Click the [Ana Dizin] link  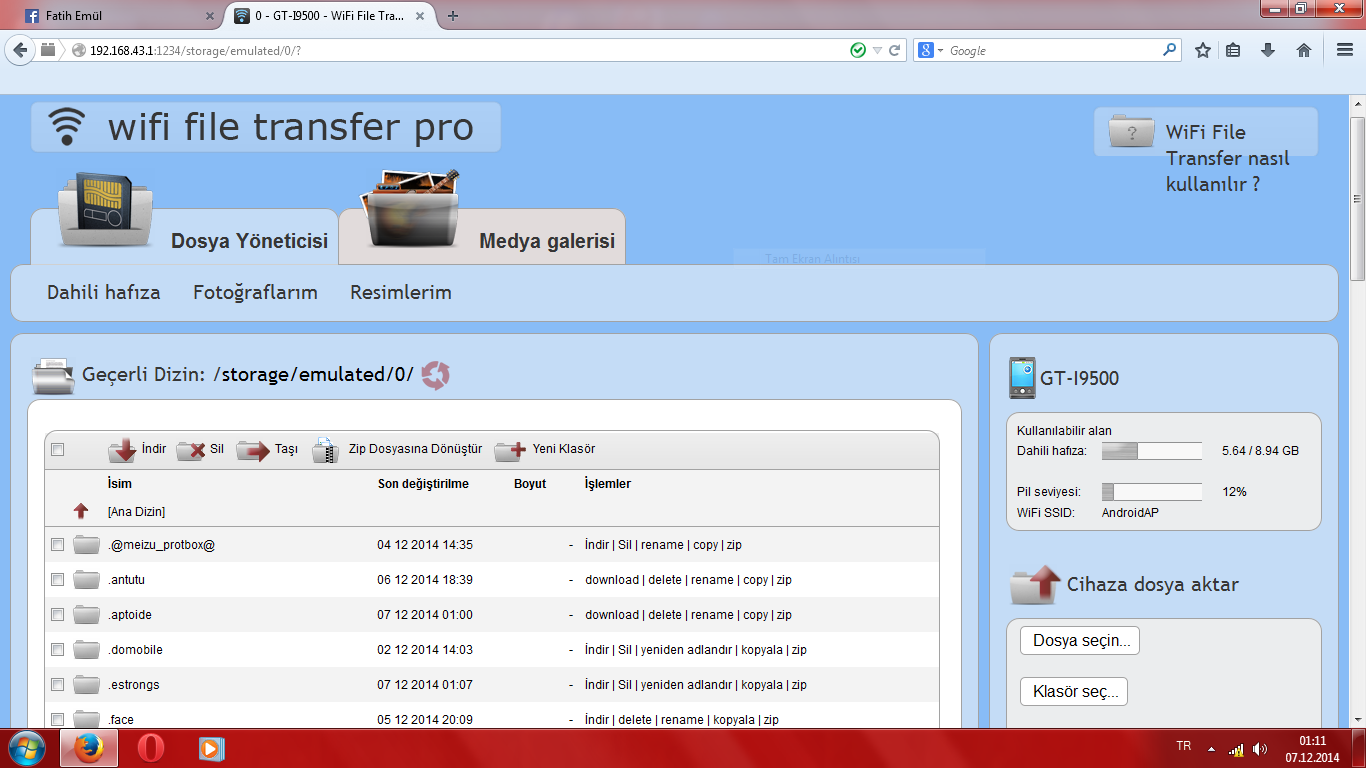(136, 512)
